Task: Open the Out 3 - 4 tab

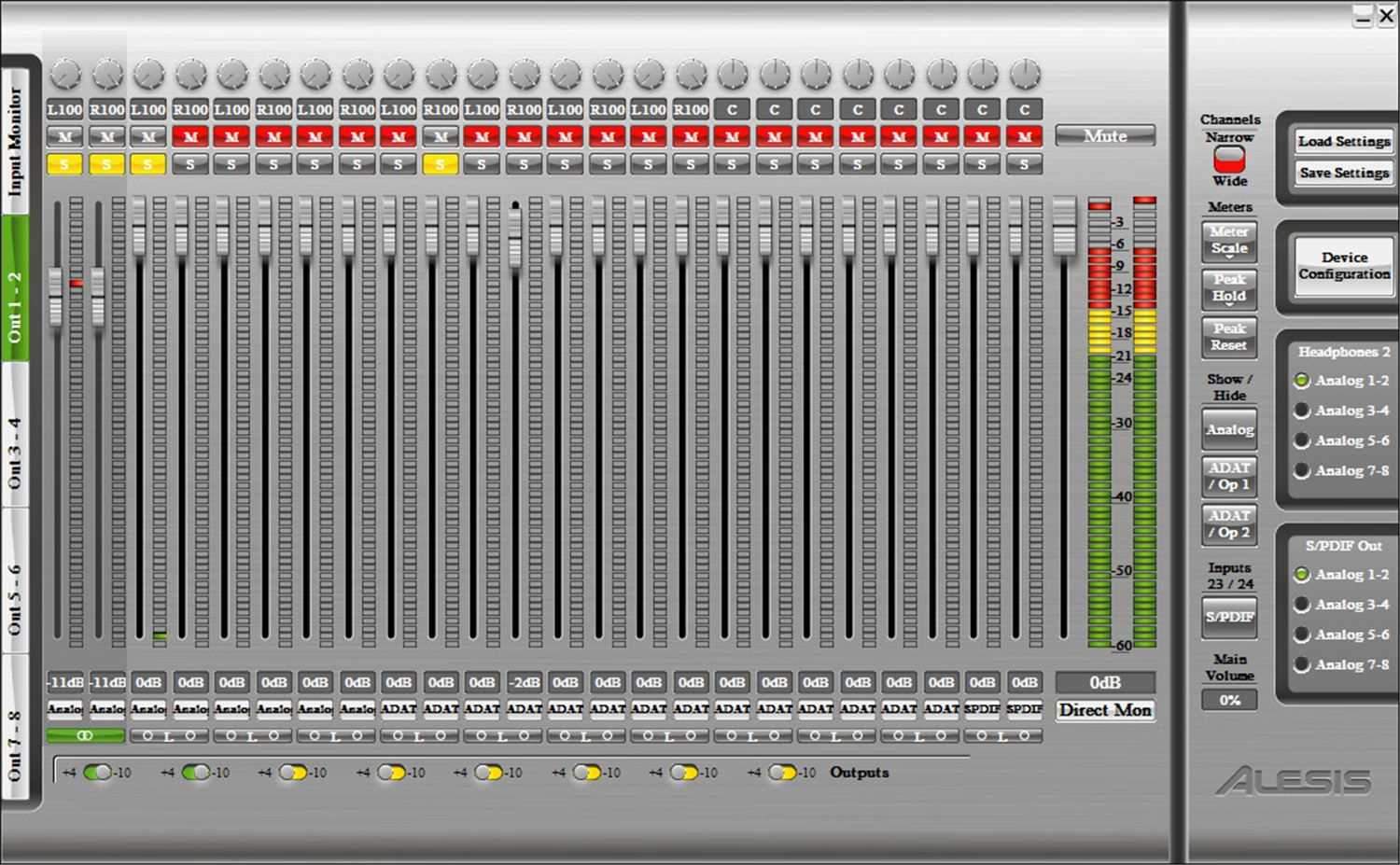Action: pos(15,436)
